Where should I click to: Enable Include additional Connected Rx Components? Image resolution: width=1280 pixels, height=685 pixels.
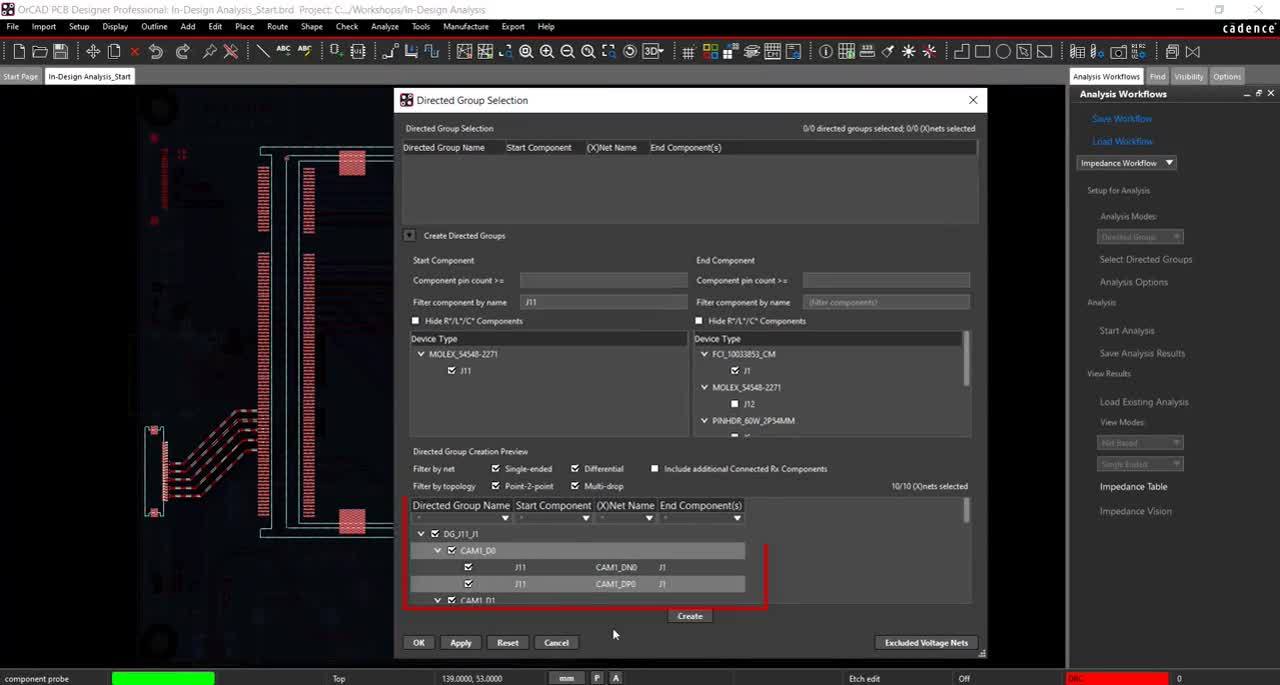pyautogui.click(x=655, y=468)
